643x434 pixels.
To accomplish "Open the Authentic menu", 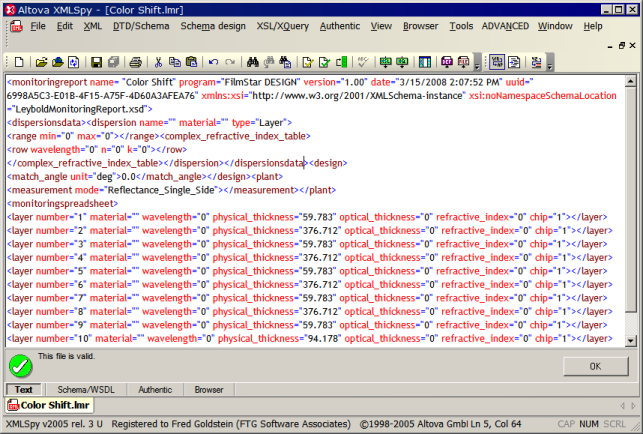I will [x=340, y=26].
